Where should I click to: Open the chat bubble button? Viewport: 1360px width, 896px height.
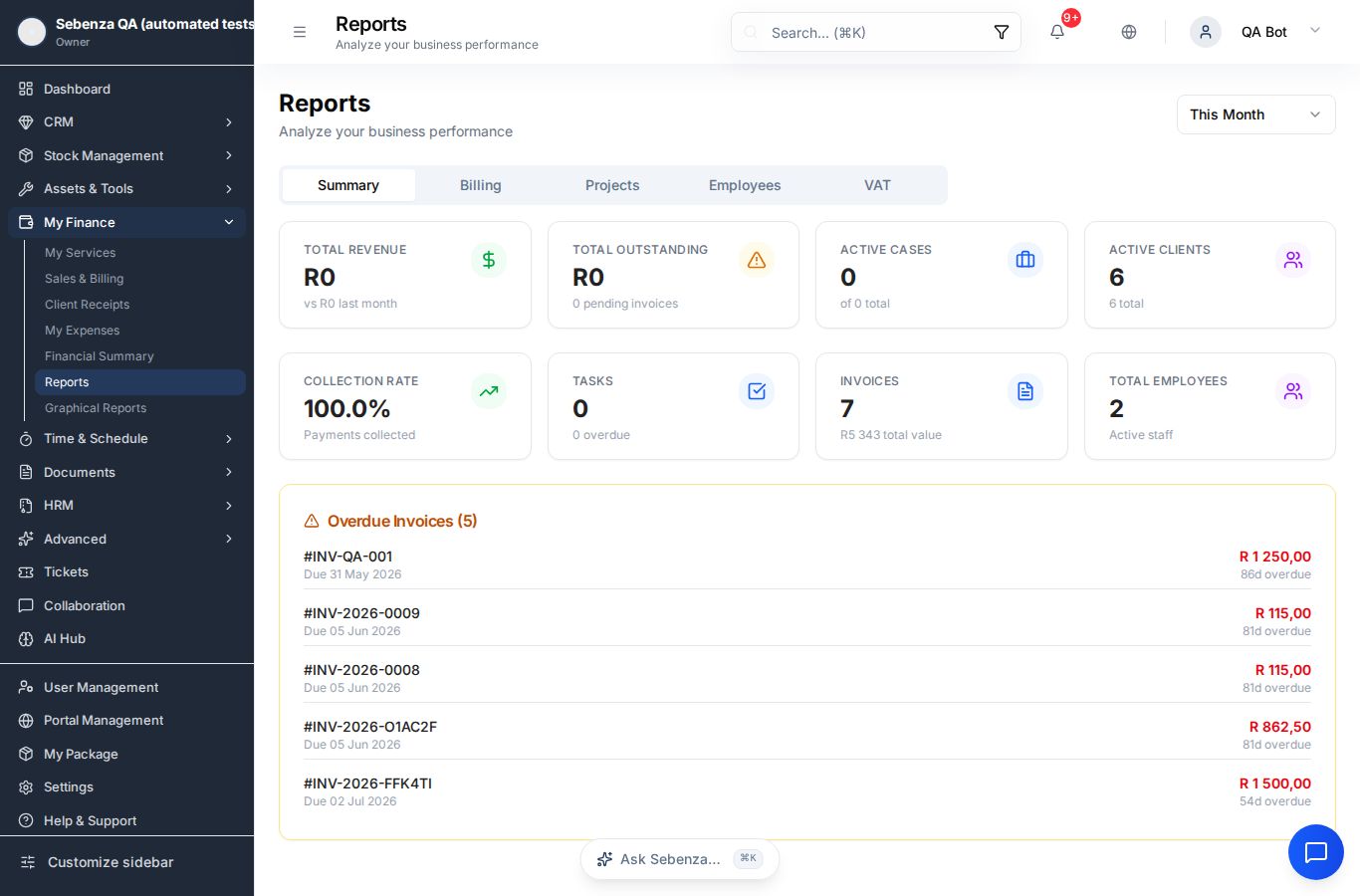point(1316,852)
